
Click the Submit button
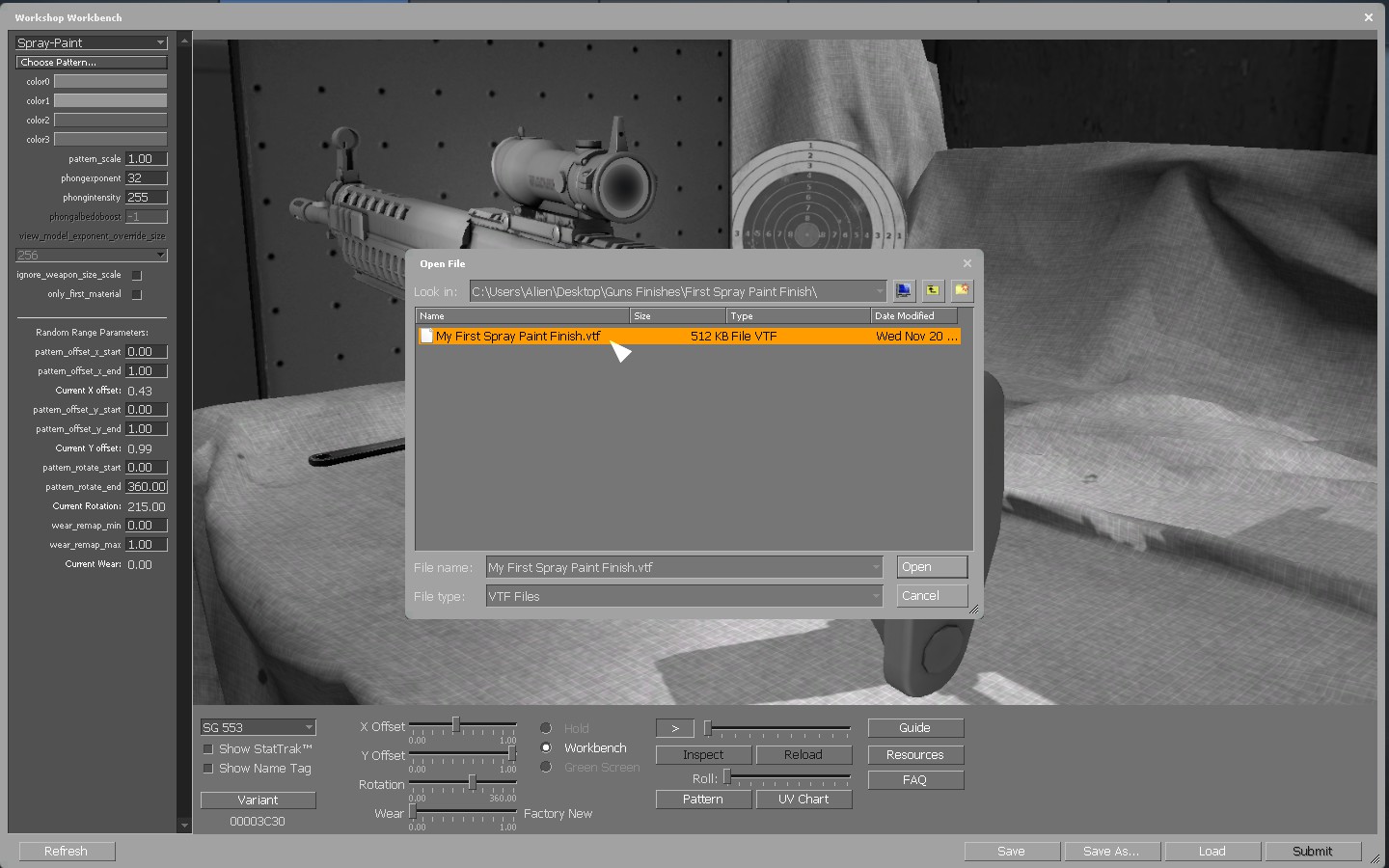1313,852
